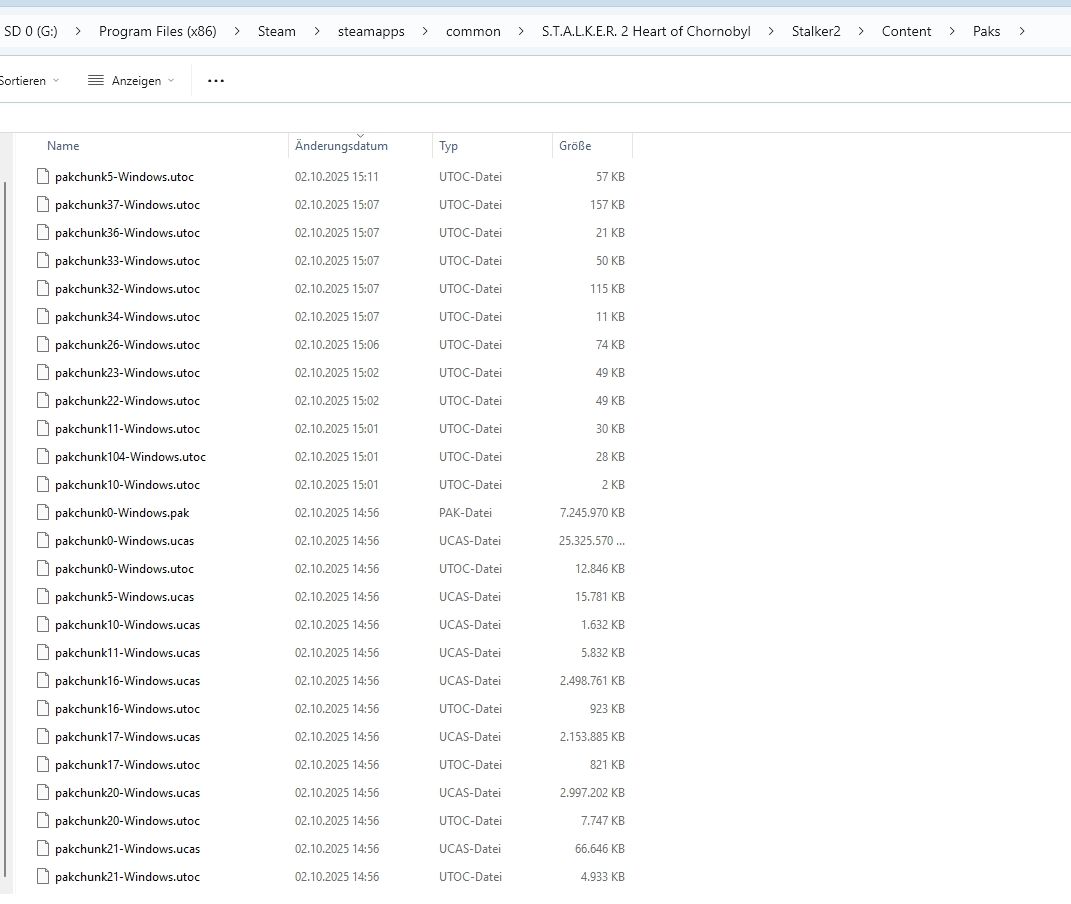Sort by Typ column header

pyautogui.click(x=448, y=145)
